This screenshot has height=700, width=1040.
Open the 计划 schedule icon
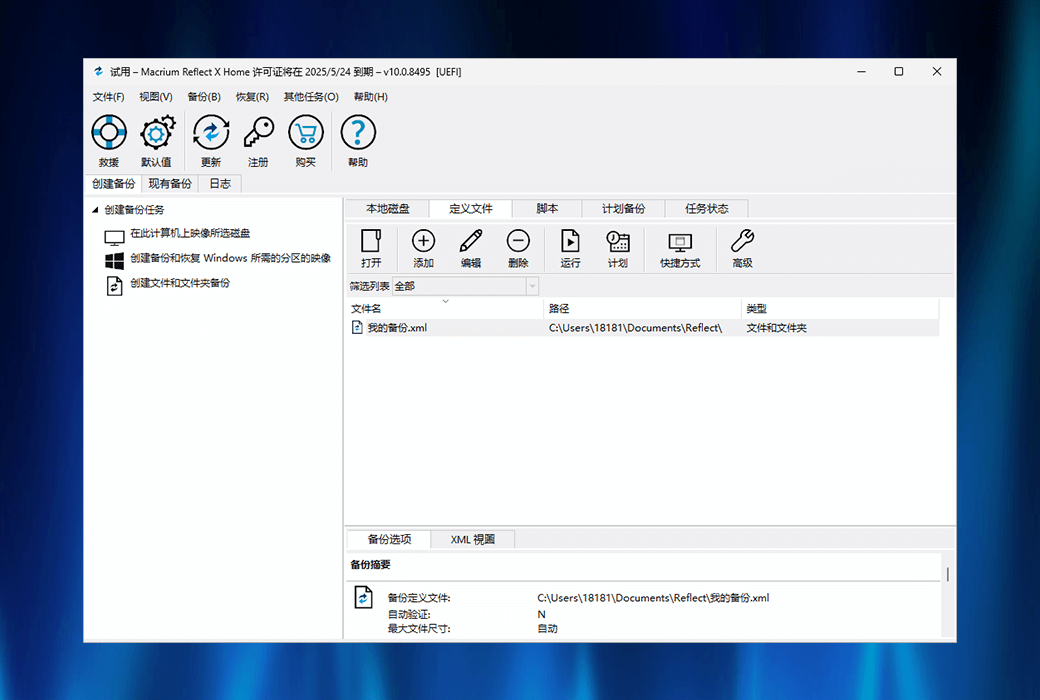click(x=618, y=241)
